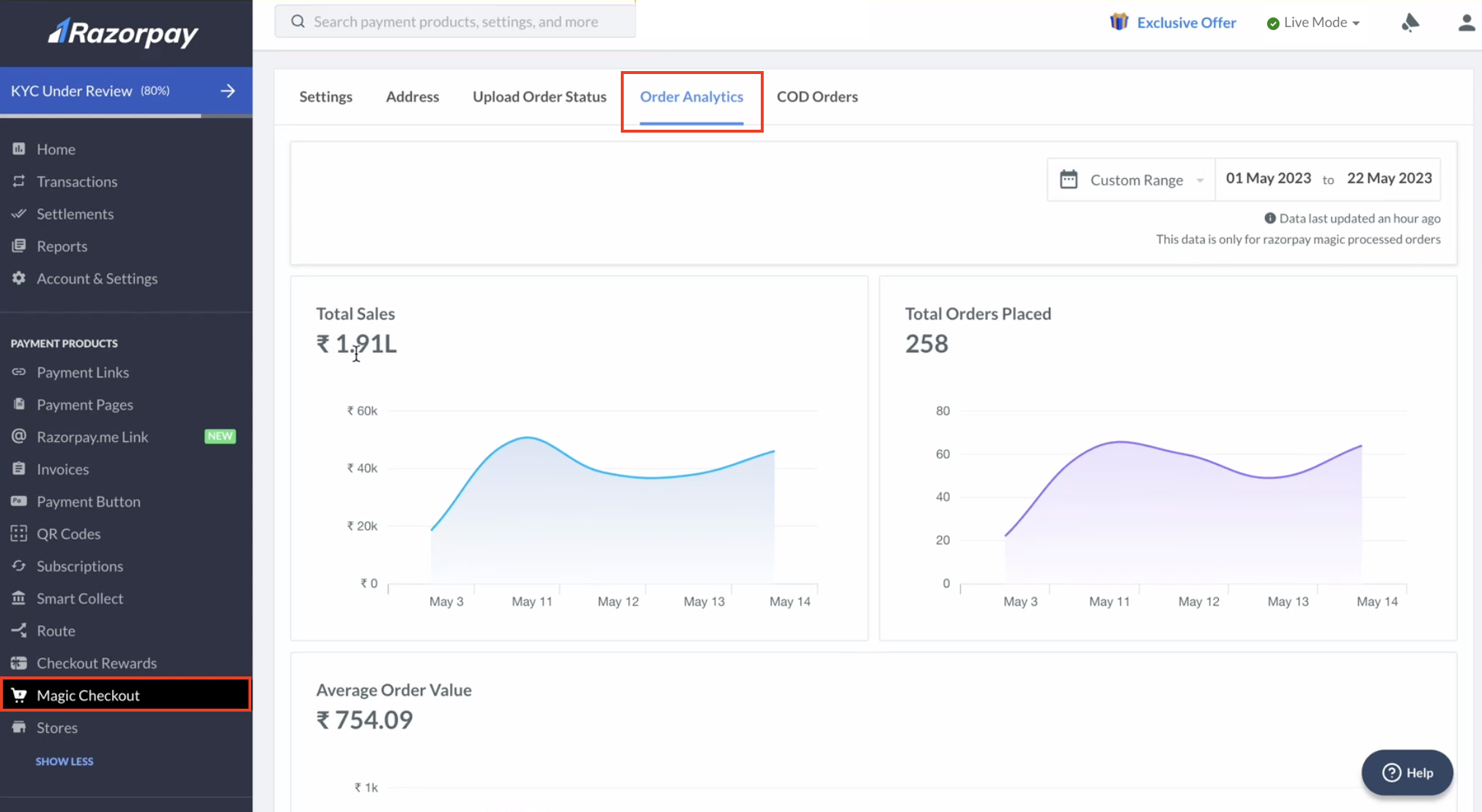Open the COD Orders tab

(817, 97)
